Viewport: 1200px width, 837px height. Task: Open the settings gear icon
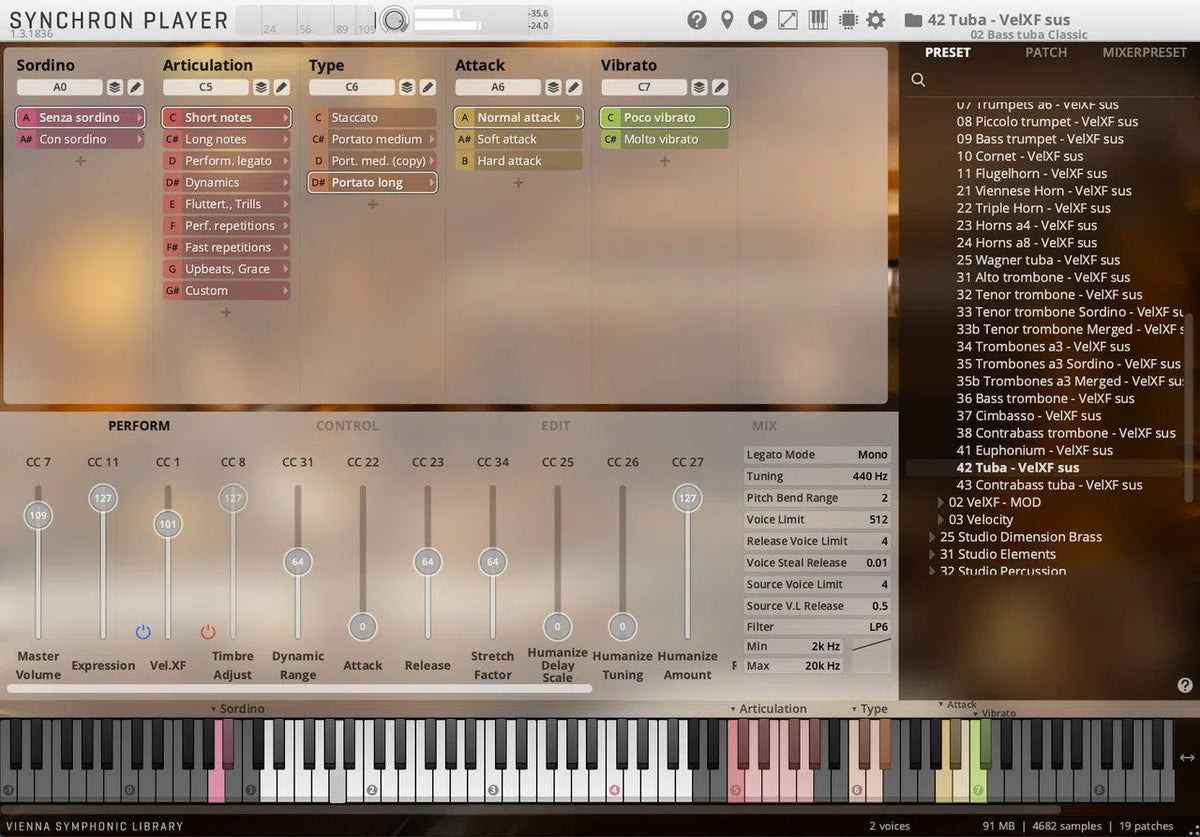tap(875, 20)
